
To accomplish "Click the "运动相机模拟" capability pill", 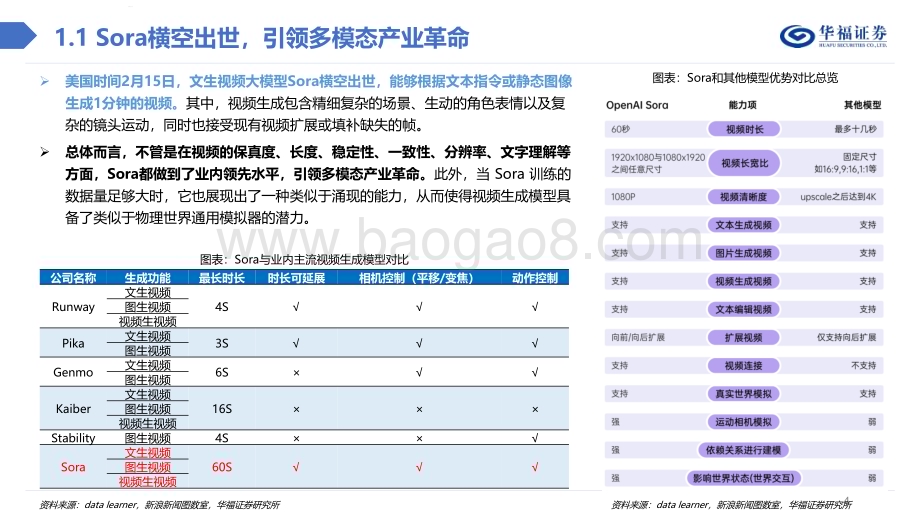I will (744, 422).
